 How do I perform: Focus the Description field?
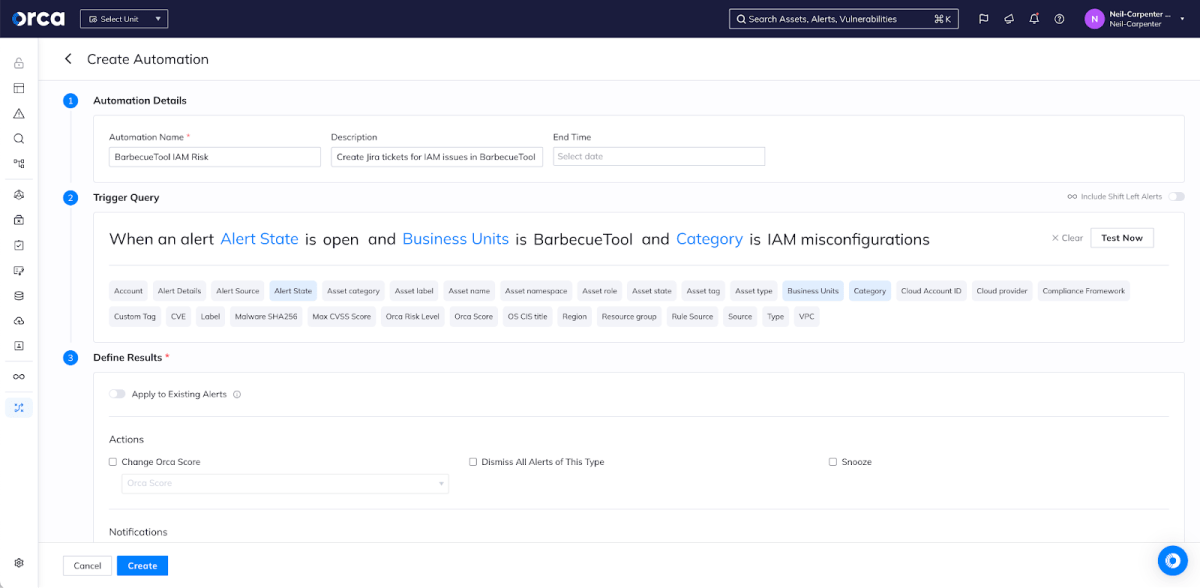pyautogui.click(x=437, y=157)
